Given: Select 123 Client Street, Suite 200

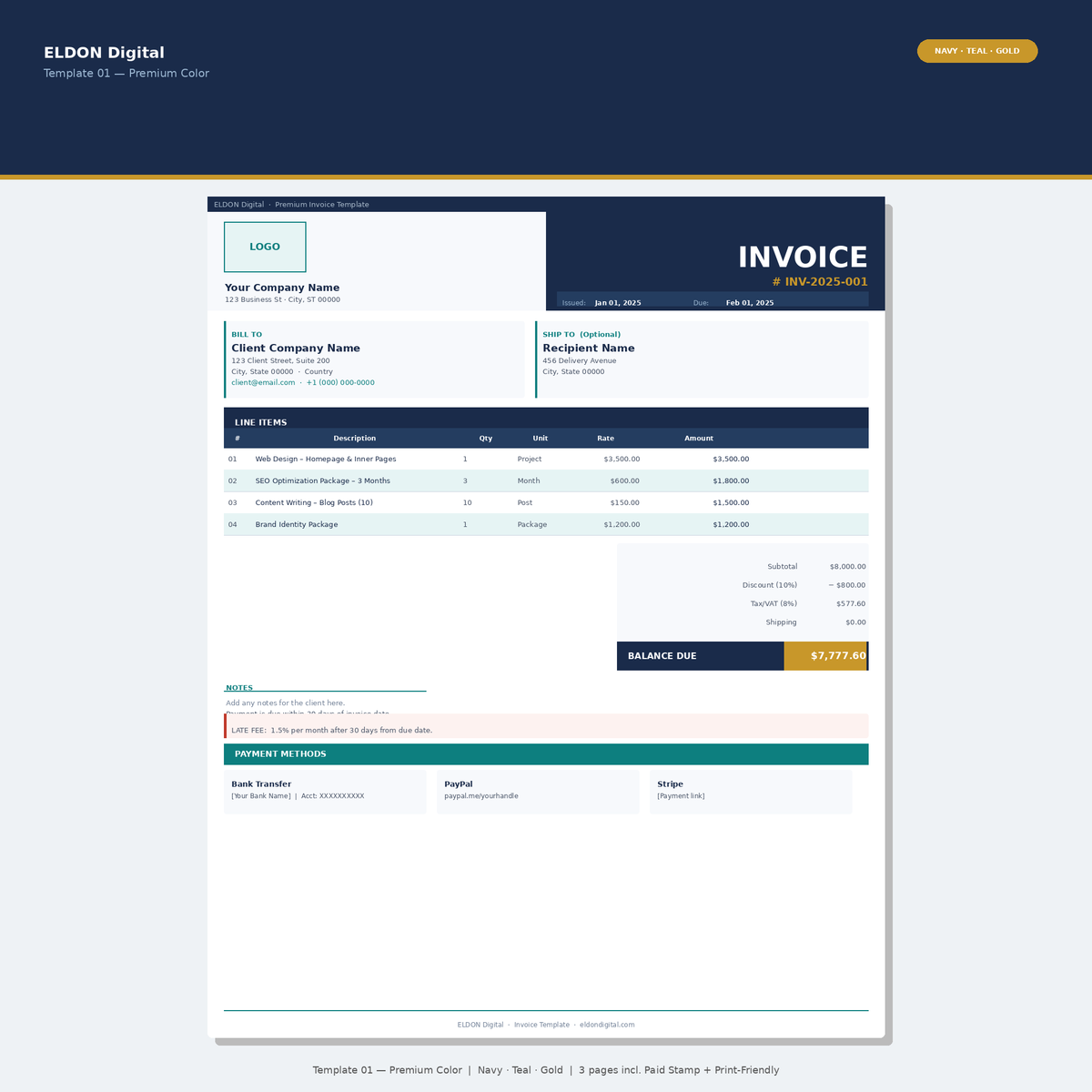Looking at the screenshot, I should coord(280,361).
